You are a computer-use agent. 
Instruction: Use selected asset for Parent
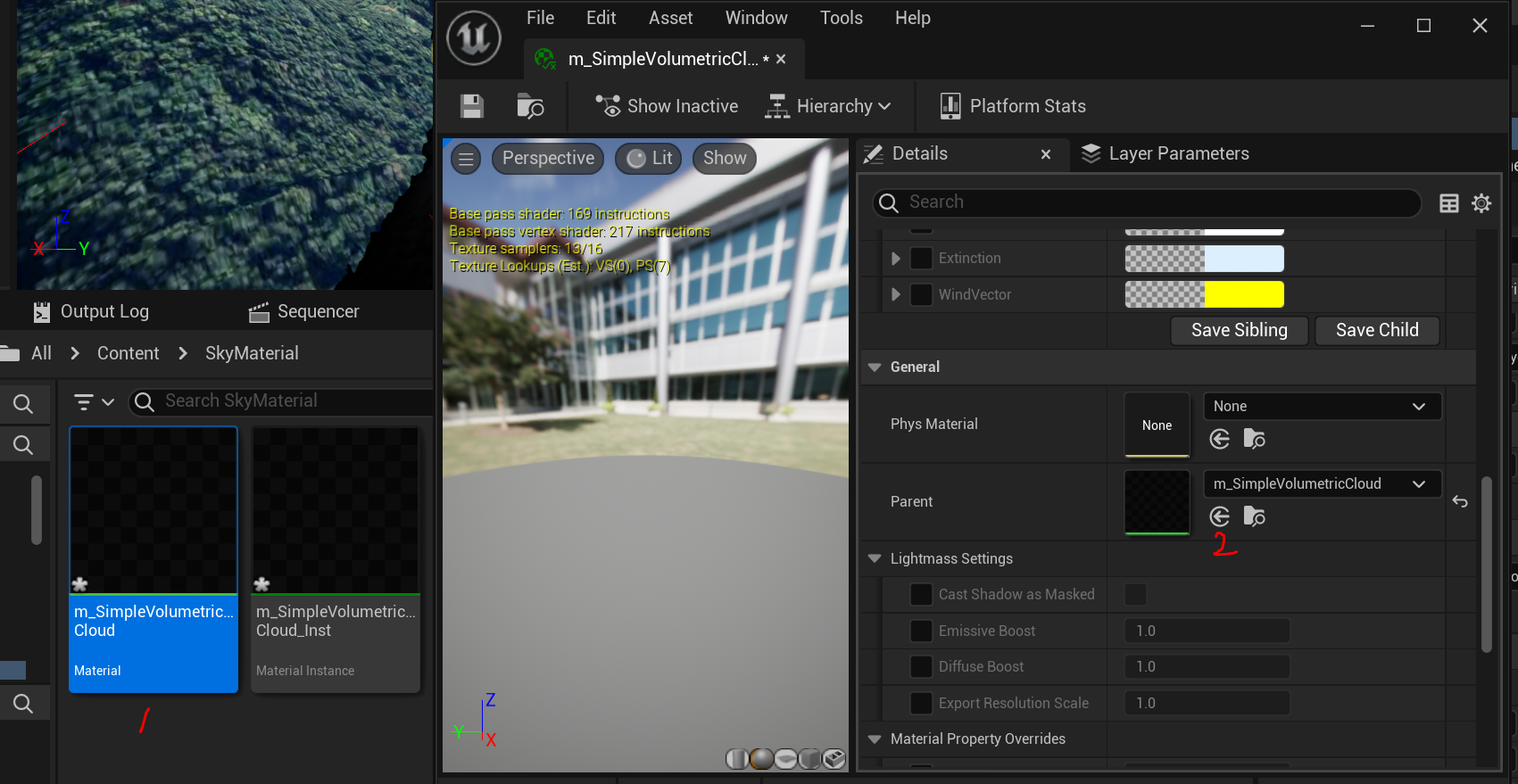point(1220,516)
